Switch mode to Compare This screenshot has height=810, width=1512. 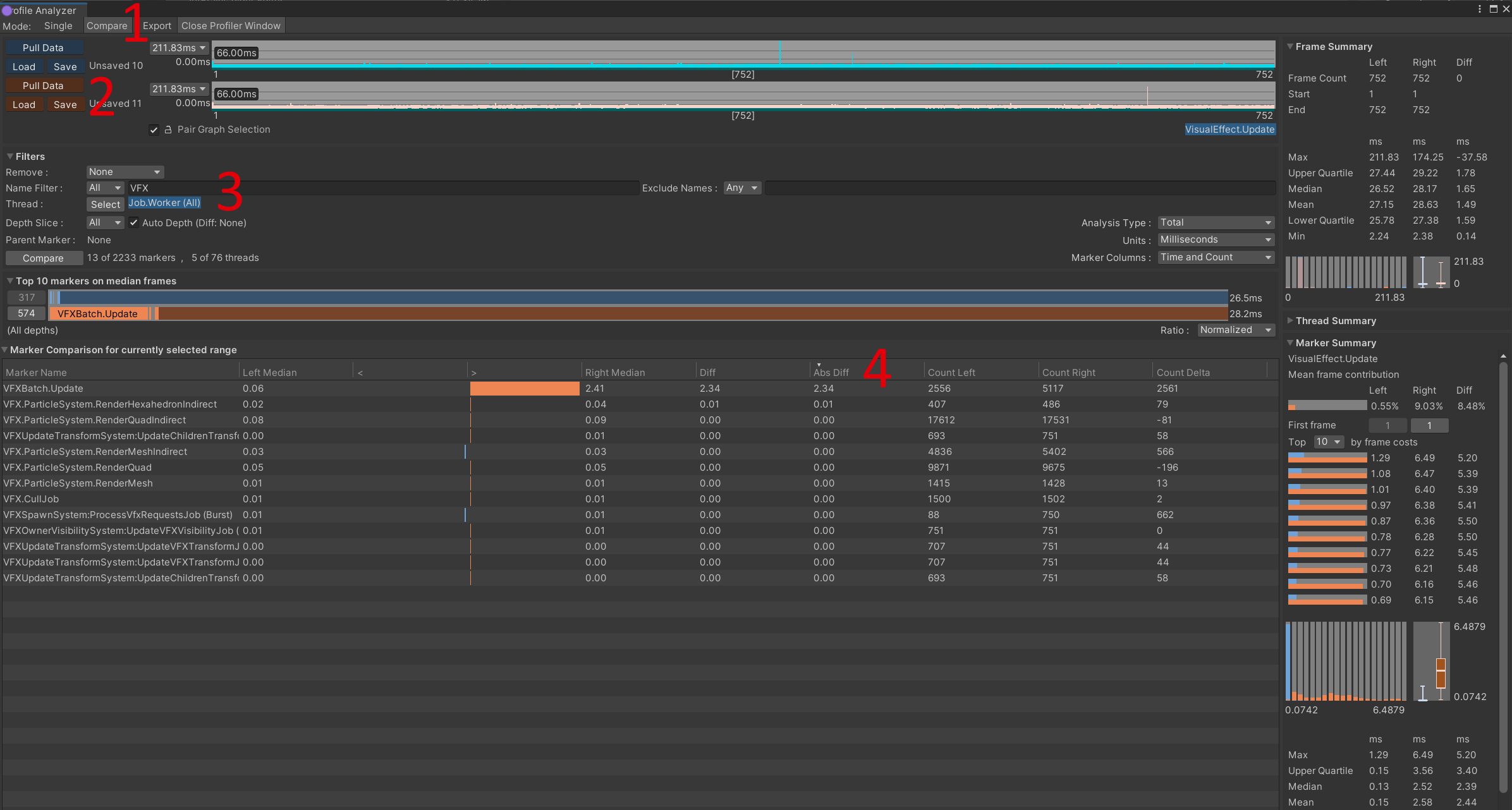pyautogui.click(x=107, y=26)
